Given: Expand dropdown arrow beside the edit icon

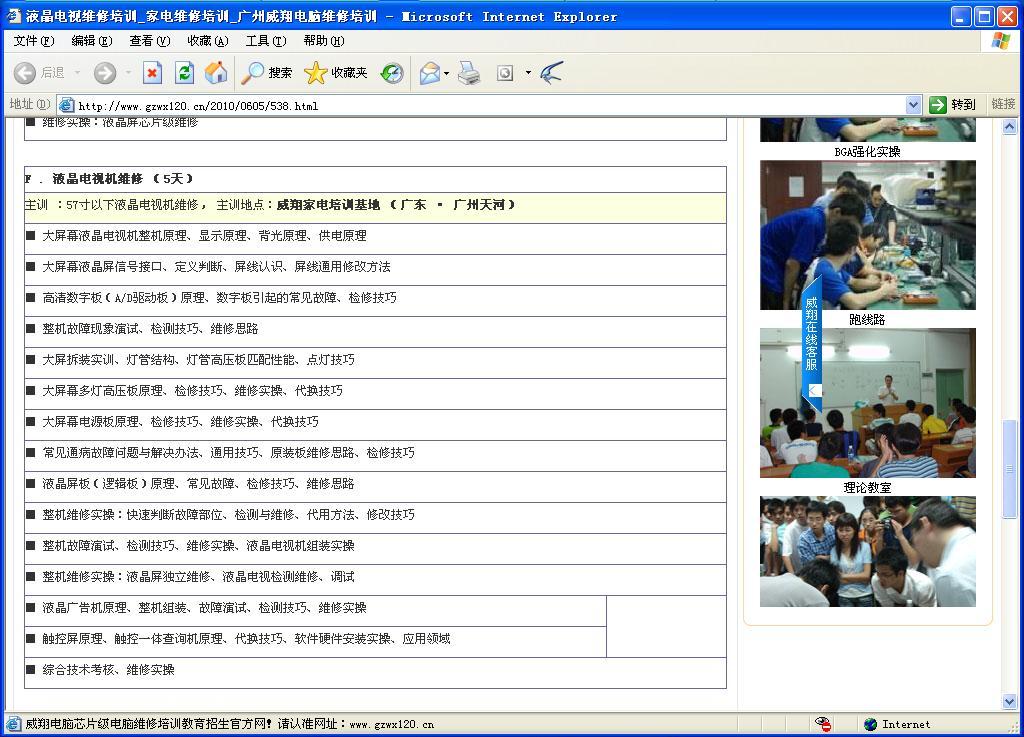Looking at the screenshot, I should [x=528, y=72].
